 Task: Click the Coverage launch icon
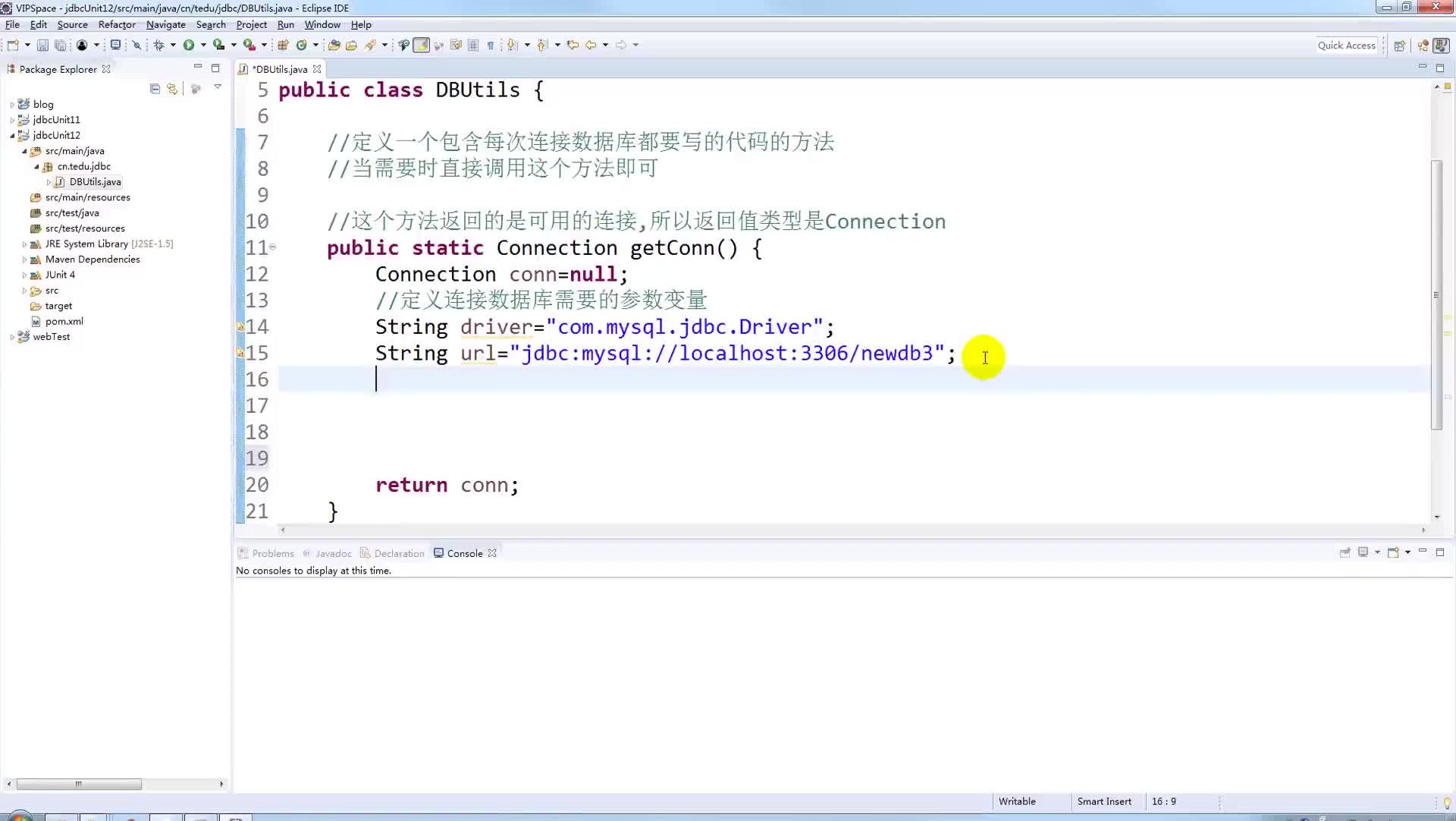[x=218, y=45]
